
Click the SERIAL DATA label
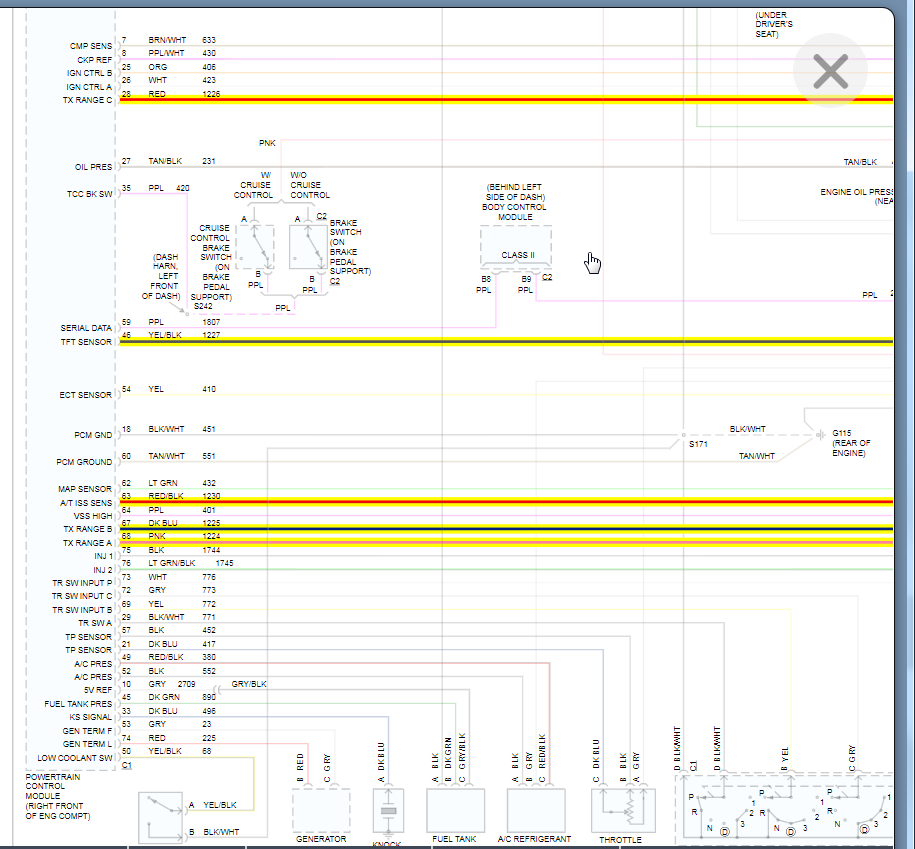click(86, 328)
